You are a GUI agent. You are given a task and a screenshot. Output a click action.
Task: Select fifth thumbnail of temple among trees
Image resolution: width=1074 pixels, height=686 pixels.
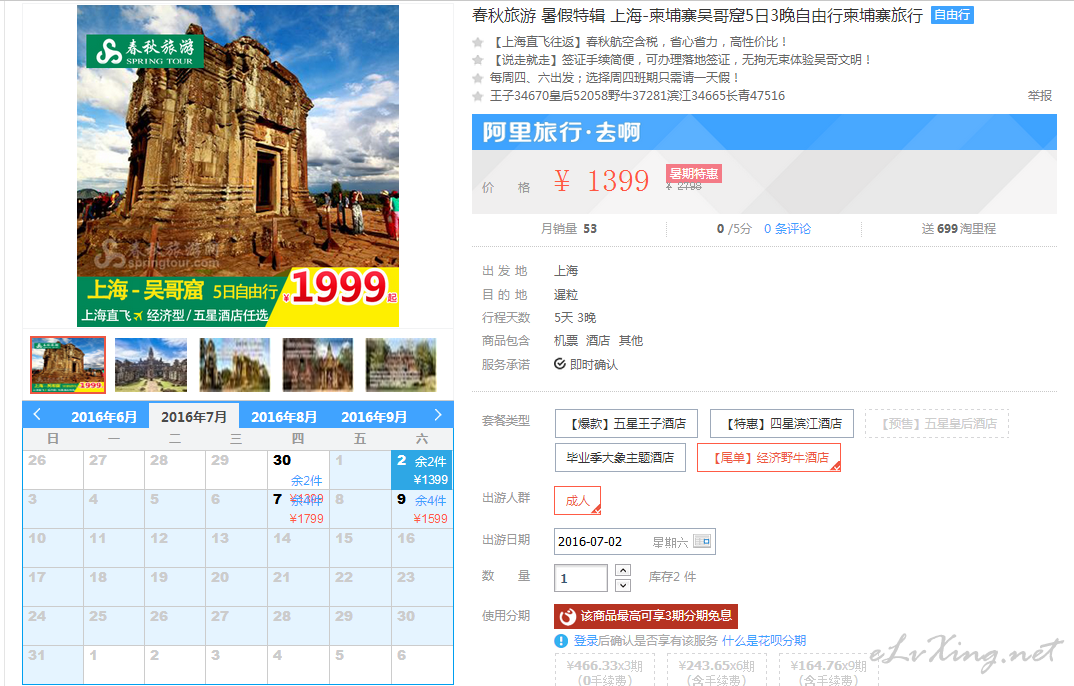click(x=401, y=365)
